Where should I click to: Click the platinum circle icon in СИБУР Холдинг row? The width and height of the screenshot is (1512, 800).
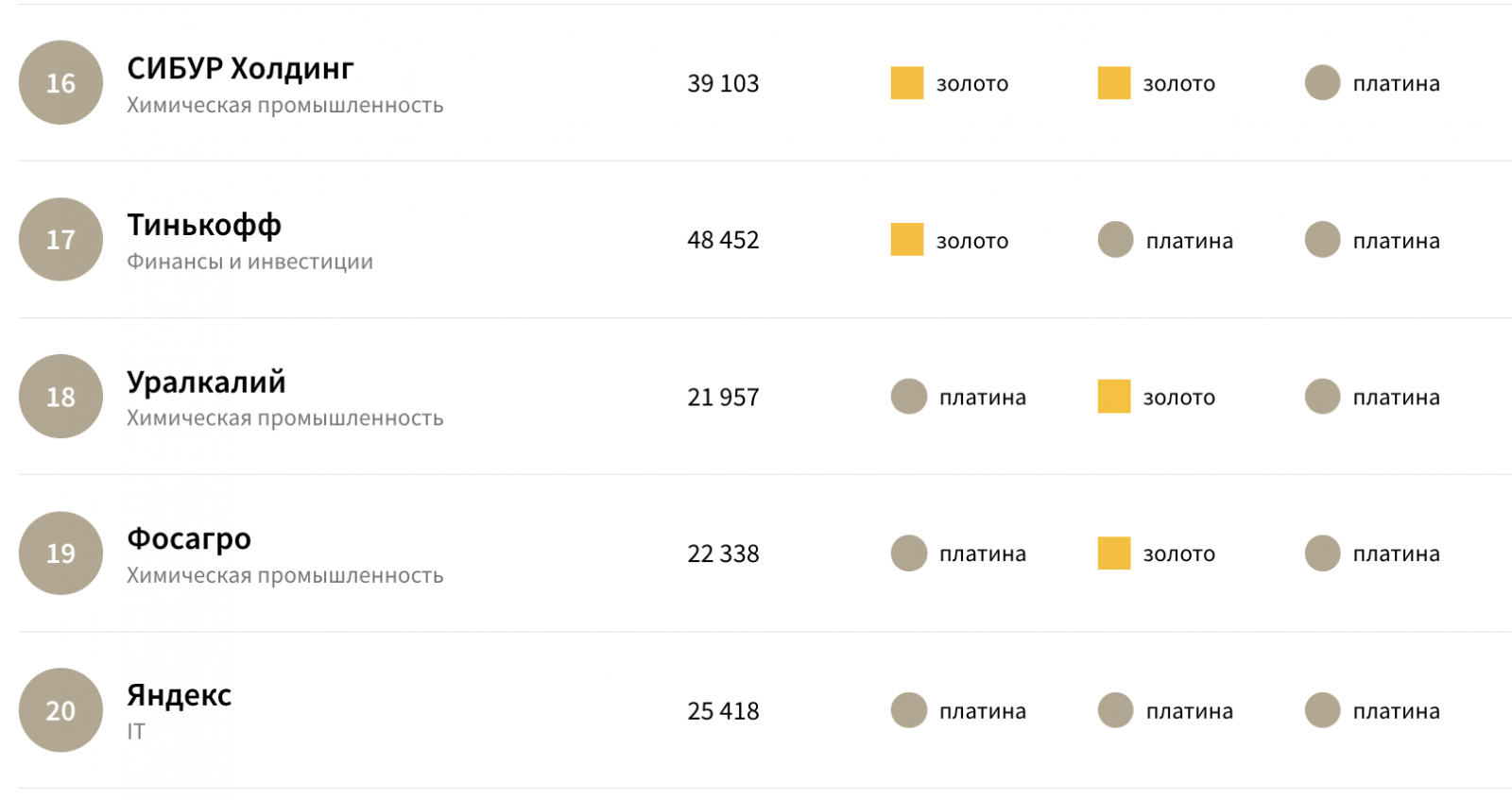[1322, 83]
